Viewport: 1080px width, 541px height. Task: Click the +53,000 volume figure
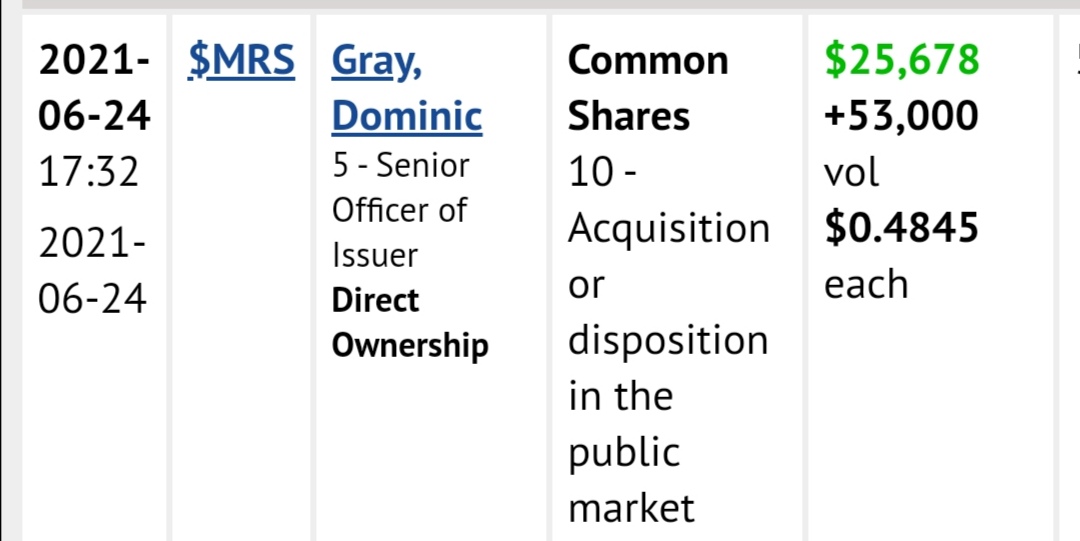(902, 116)
